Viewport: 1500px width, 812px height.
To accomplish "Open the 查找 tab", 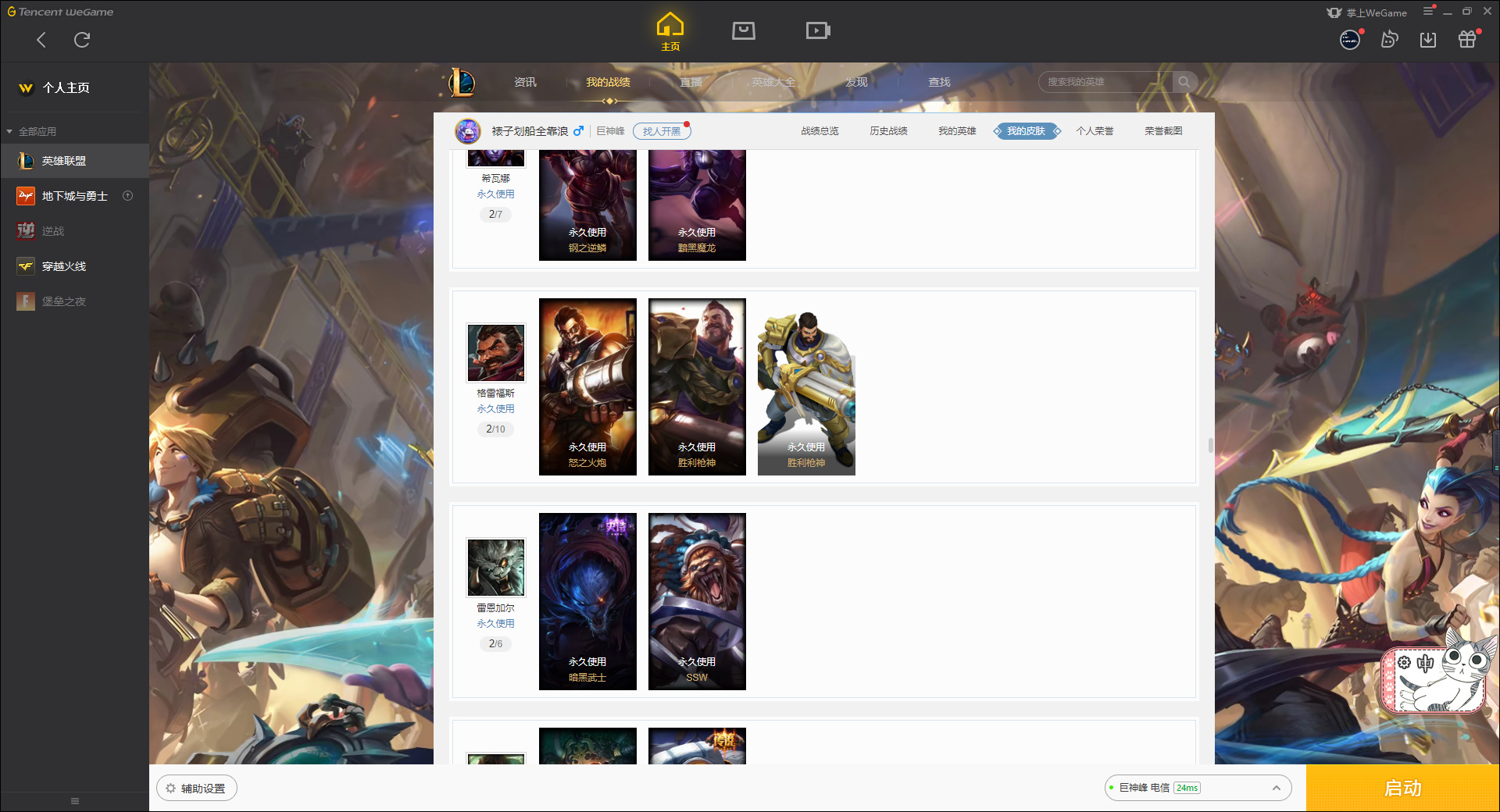I will tap(939, 82).
